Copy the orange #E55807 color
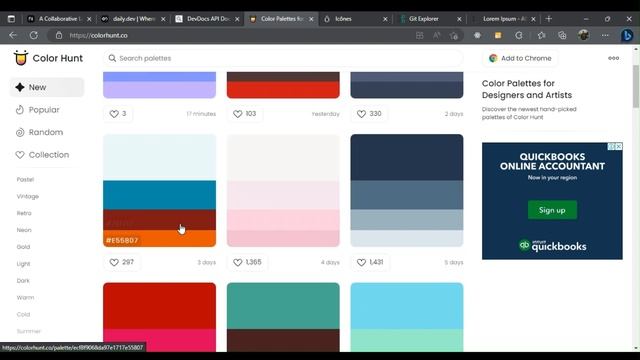The width and height of the screenshot is (640, 360). tap(122, 240)
